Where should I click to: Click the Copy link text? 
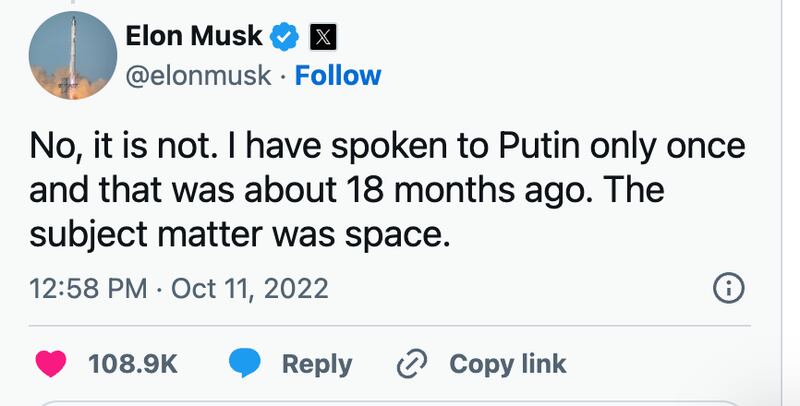(508, 363)
